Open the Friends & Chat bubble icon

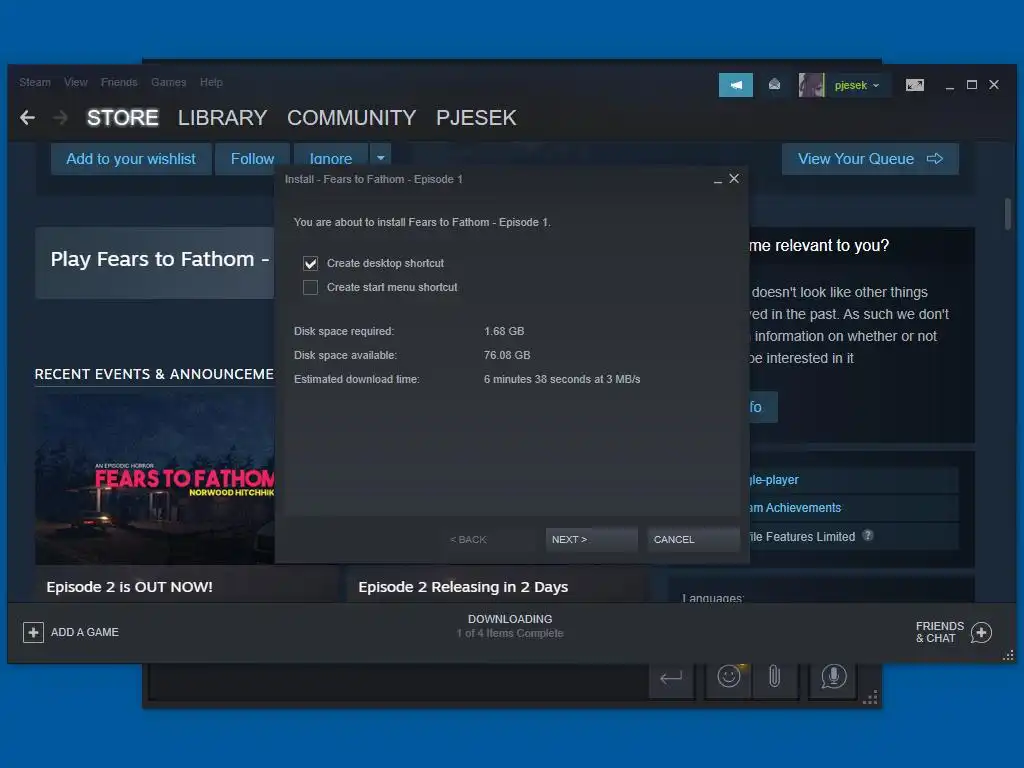coord(981,632)
